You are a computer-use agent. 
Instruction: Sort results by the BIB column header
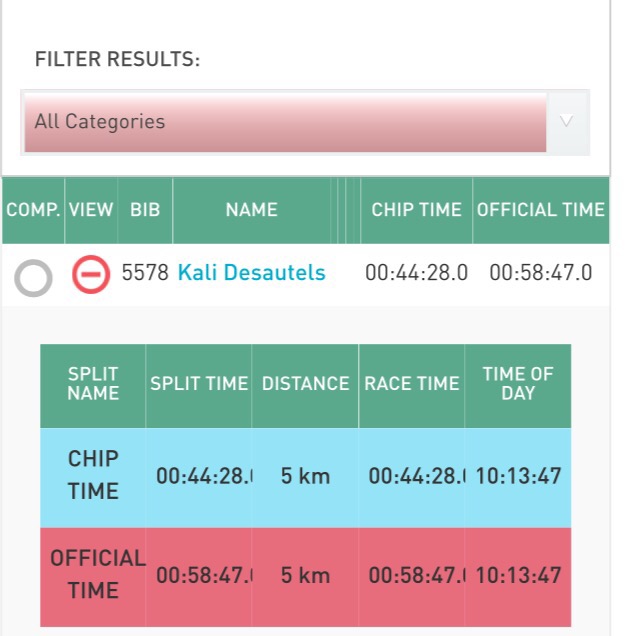click(x=145, y=210)
